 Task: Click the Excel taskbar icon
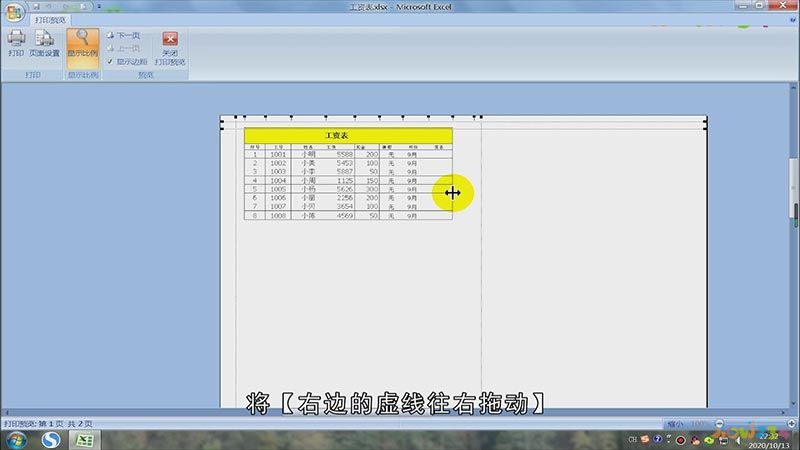[84, 440]
